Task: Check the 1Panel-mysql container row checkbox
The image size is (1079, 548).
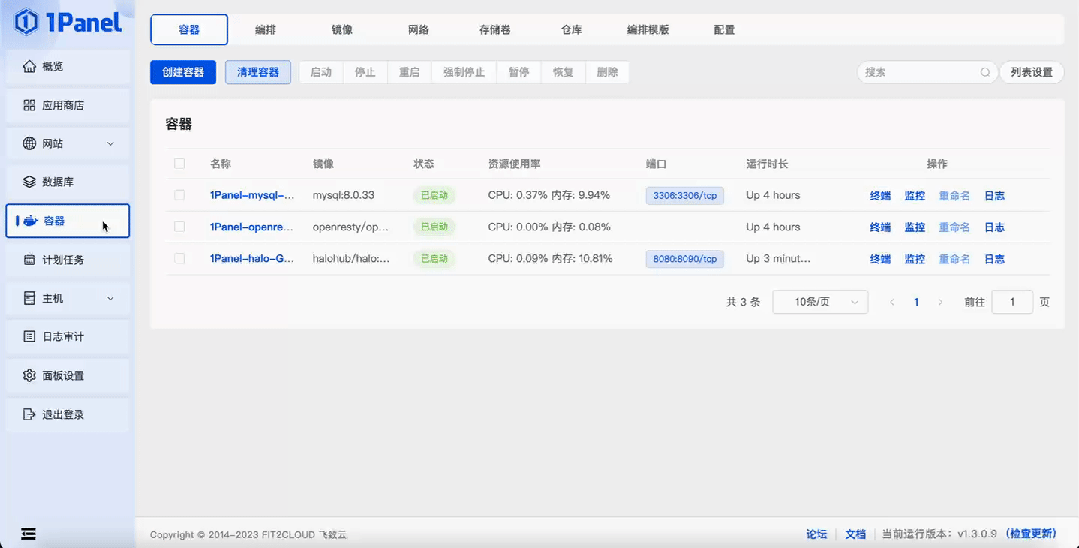Action: click(x=180, y=195)
